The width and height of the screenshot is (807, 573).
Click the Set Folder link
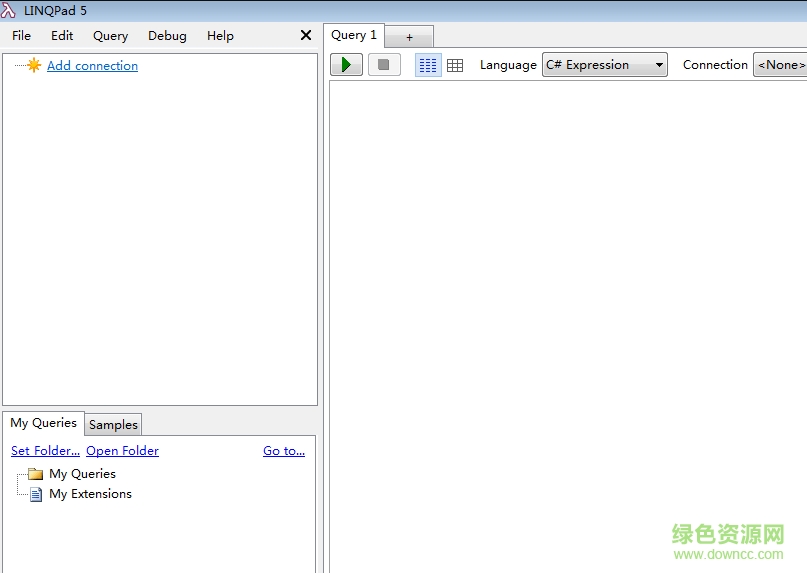pyautogui.click(x=45, y=451)
